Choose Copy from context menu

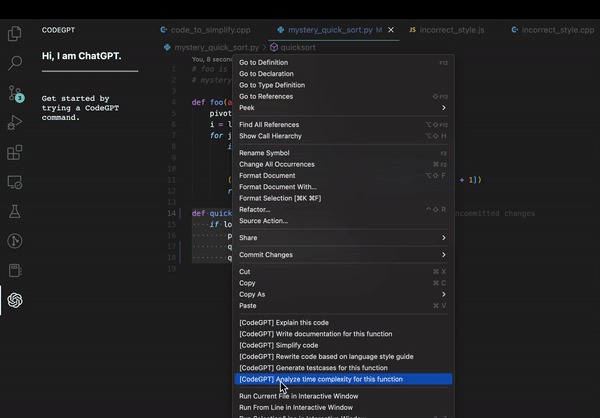[x=343, y=283]
